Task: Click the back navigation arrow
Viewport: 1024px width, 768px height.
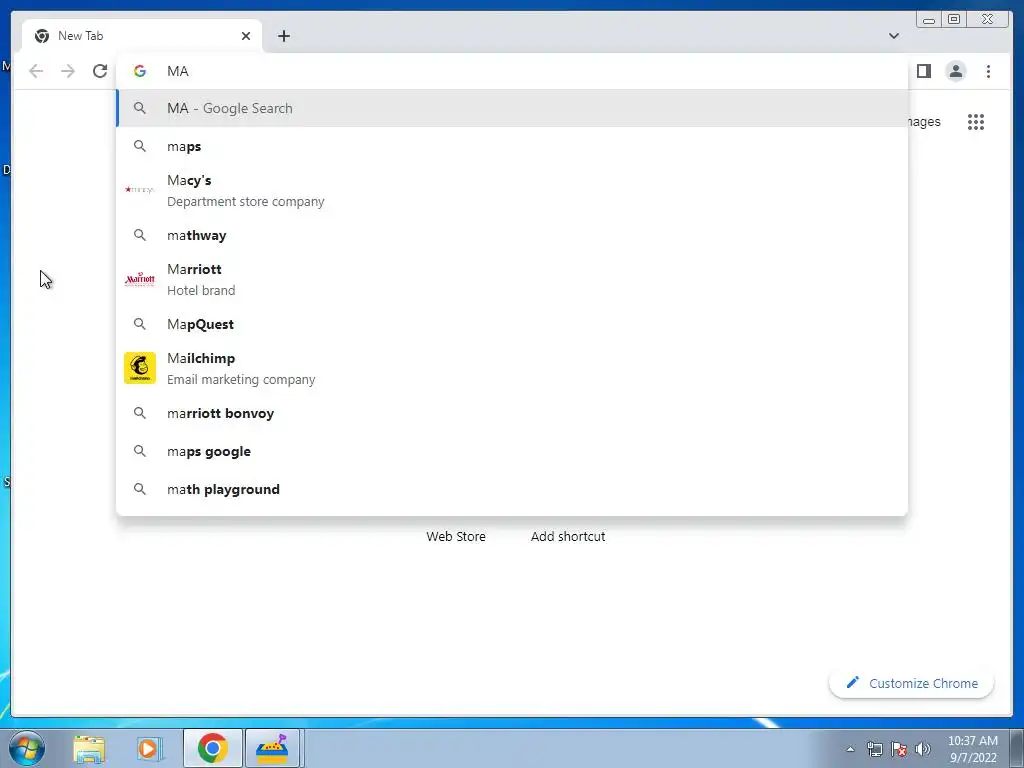Action: click(x=36, y=71)
